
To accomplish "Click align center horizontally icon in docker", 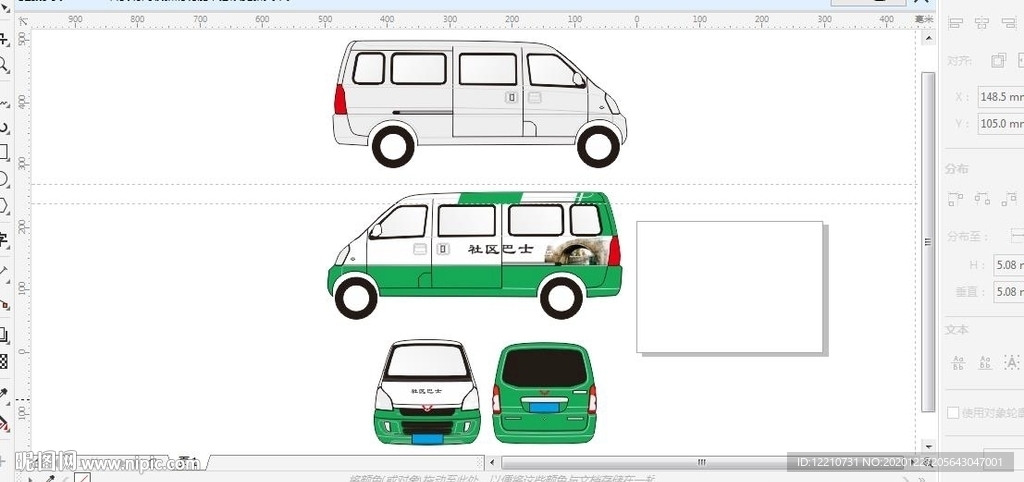I will 982,24.
